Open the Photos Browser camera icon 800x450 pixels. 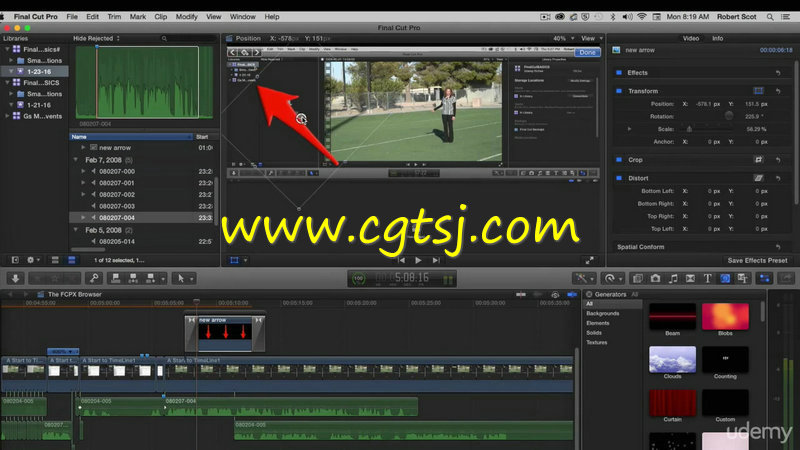(x=656, y=278)
